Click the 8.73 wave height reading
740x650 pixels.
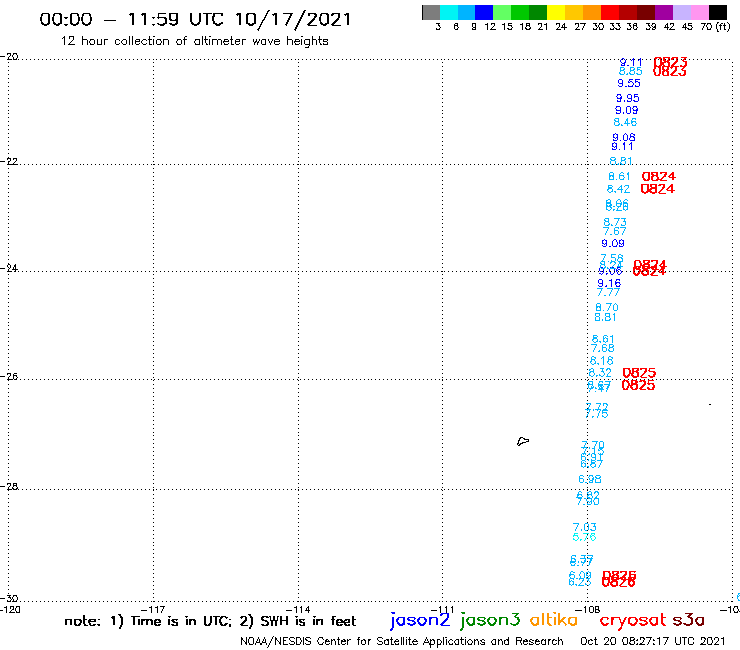pyautogui.click(x=615, y=222)
